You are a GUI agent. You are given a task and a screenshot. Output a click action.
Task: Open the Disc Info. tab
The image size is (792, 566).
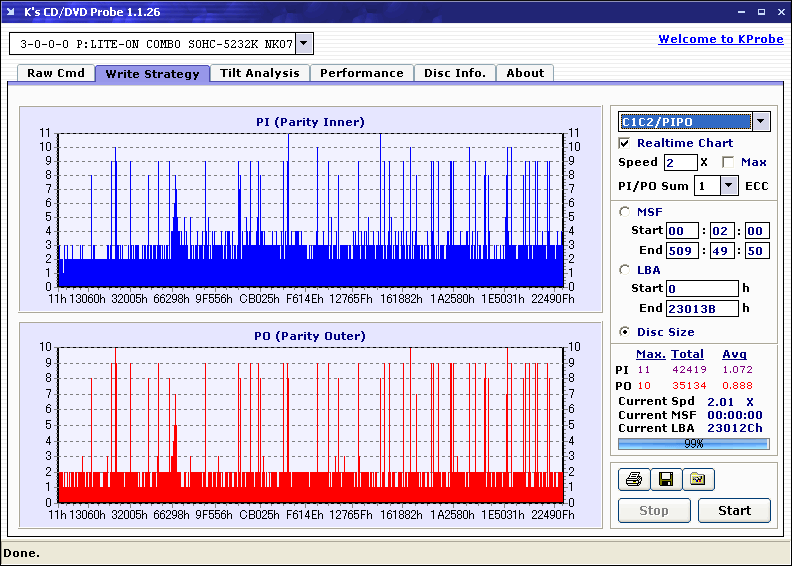tap(454, 73)
